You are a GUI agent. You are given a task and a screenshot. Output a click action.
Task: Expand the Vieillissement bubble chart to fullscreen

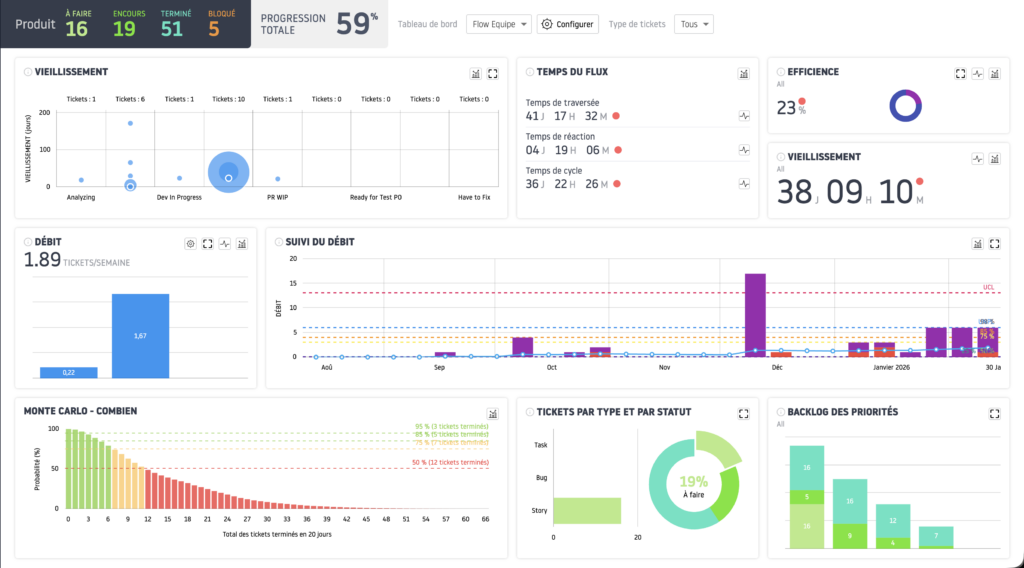[493, 74]
